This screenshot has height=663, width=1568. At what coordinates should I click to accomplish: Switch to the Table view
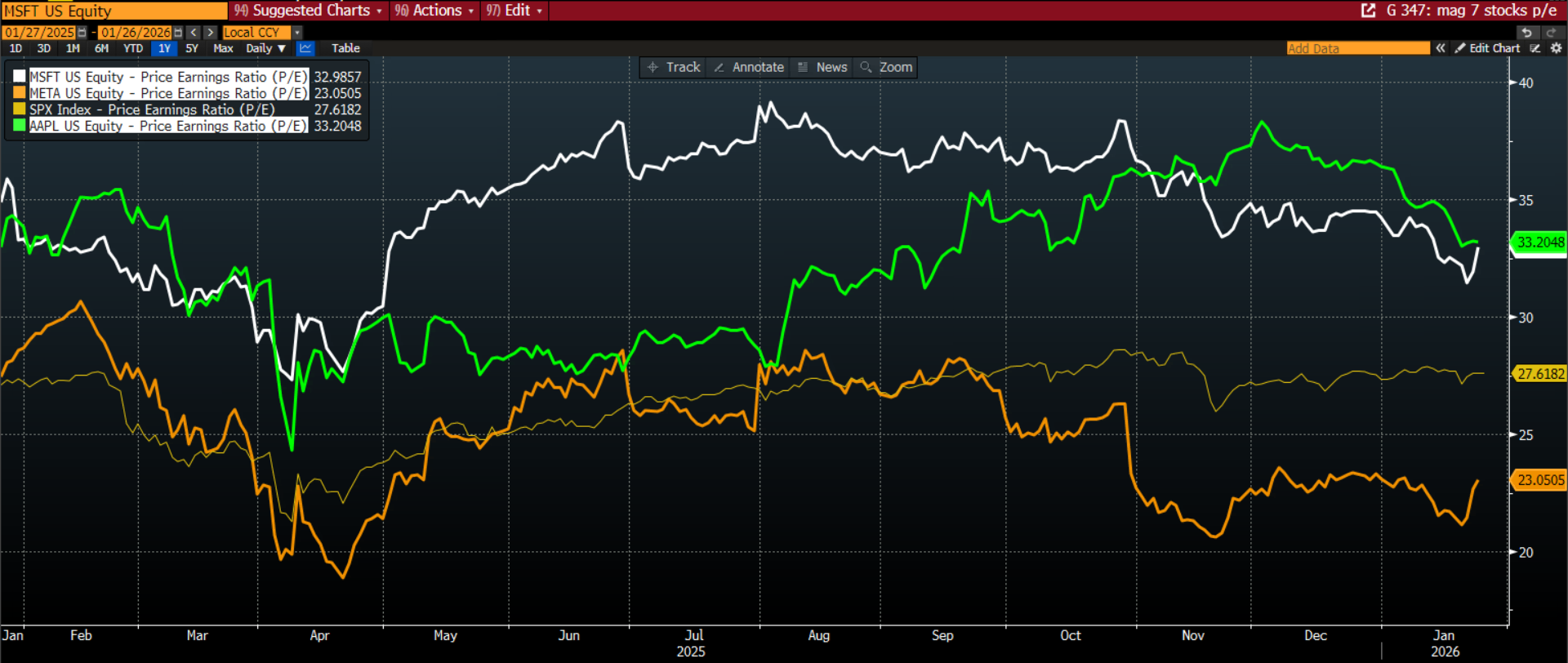[345, 48]
